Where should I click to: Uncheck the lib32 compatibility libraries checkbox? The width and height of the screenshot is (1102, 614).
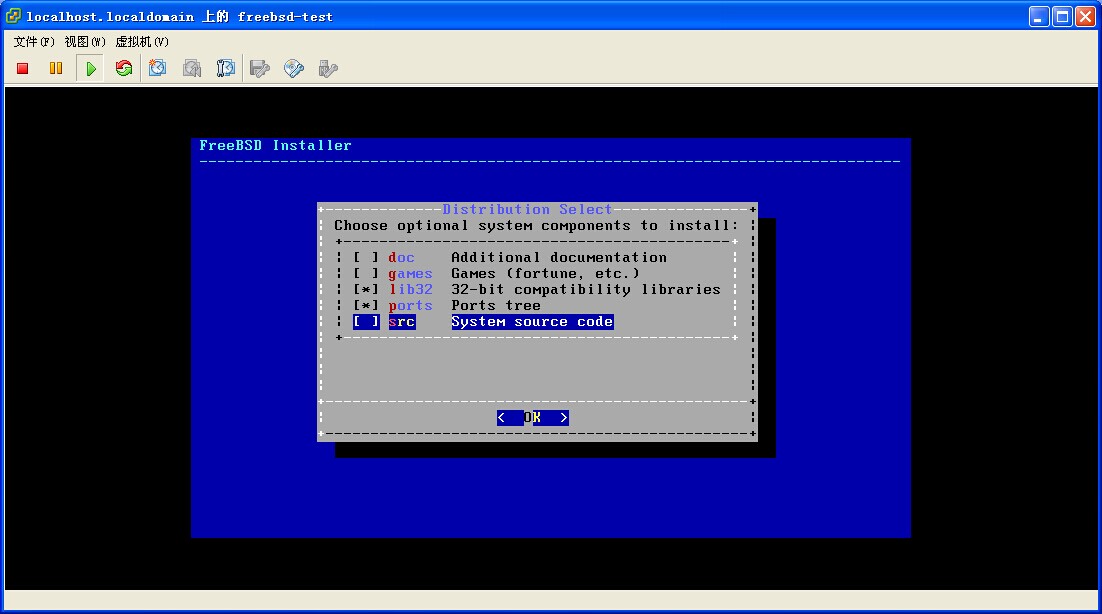click(x=366, y=290)
